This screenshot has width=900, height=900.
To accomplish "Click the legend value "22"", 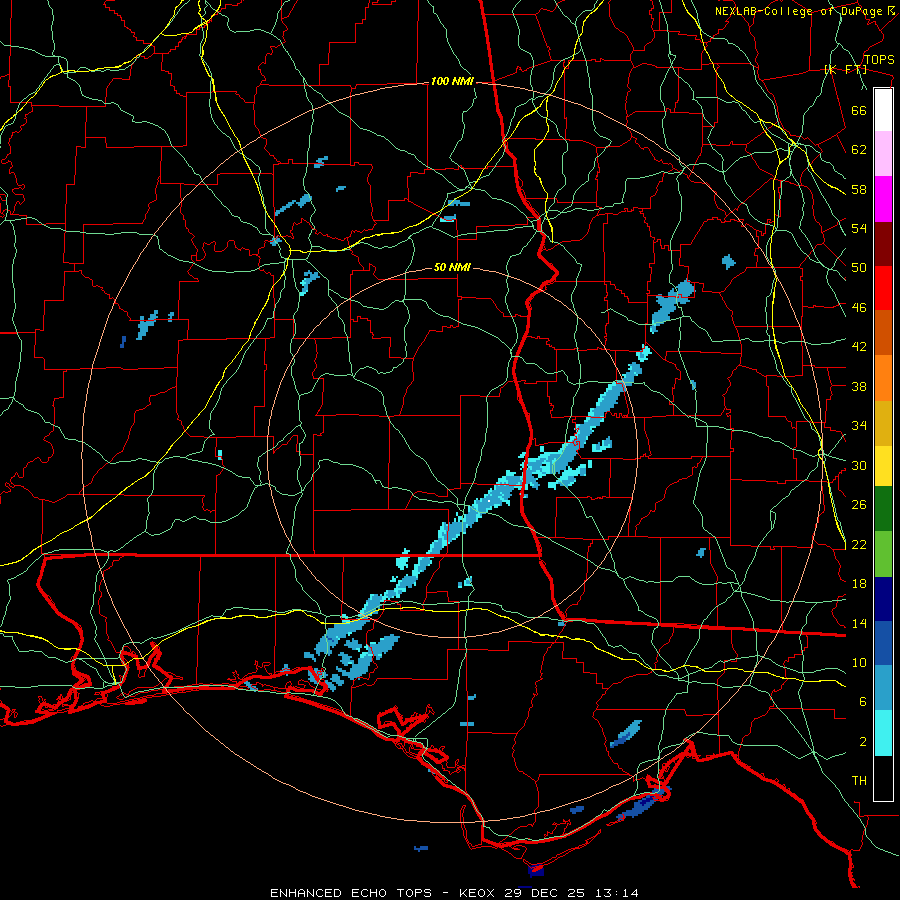I will 859,544.
